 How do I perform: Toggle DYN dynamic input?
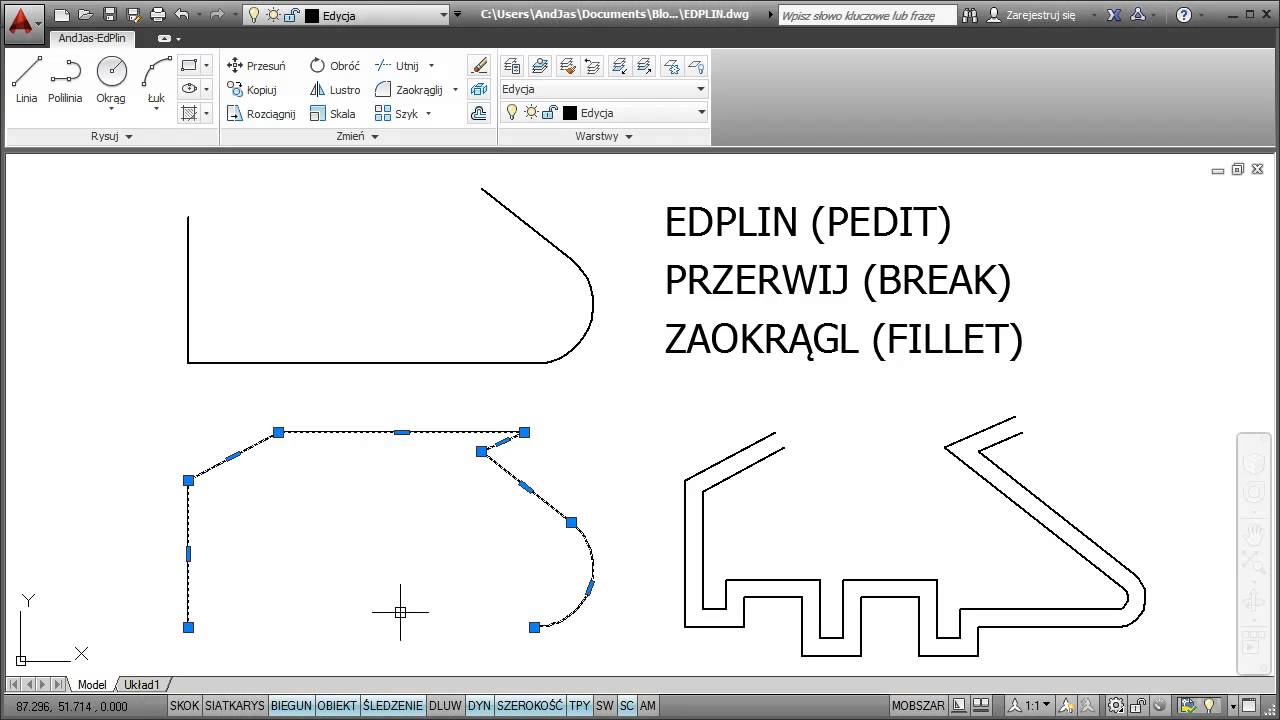coord(479,706)
